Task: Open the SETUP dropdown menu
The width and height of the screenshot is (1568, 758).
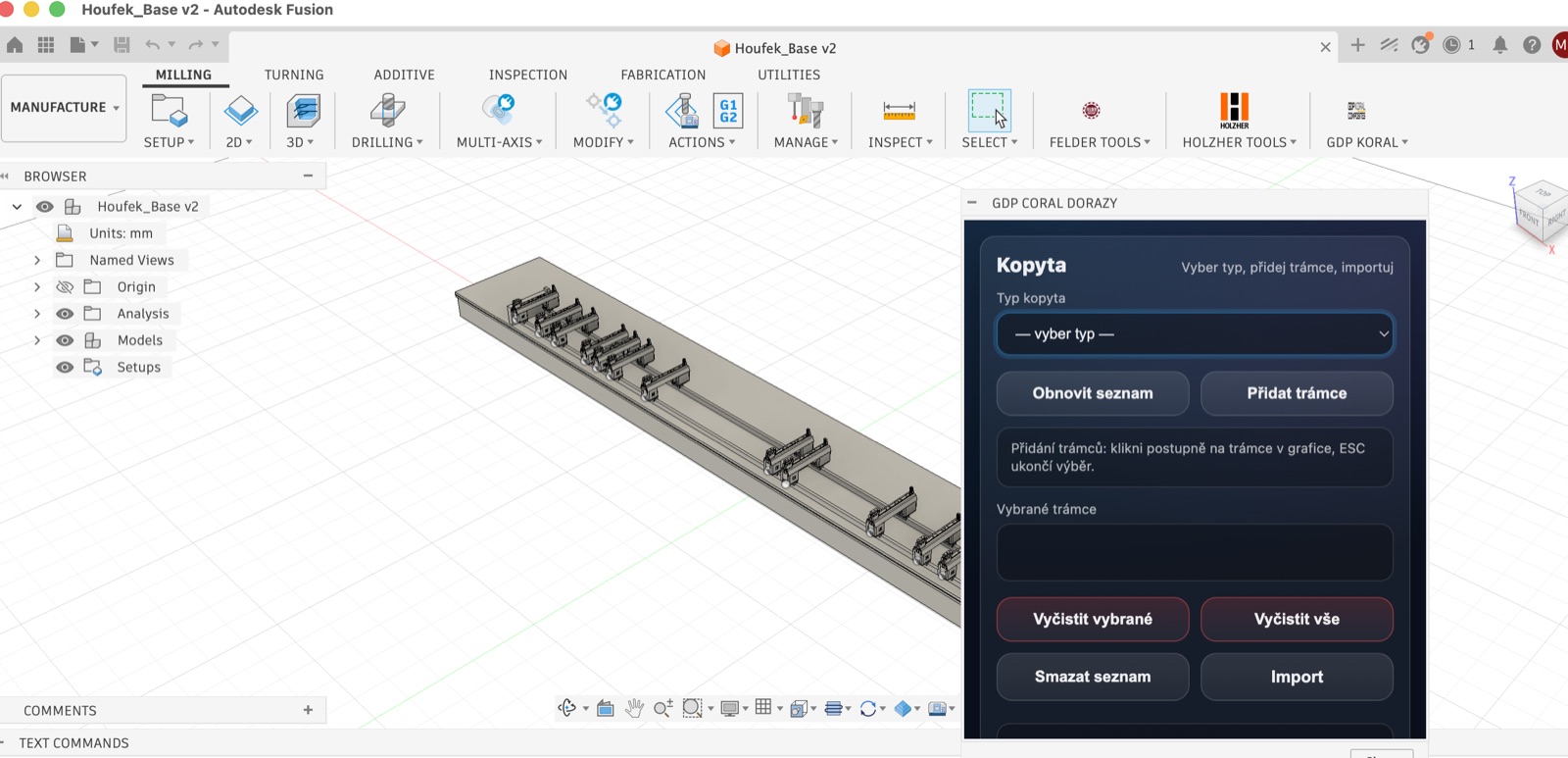Action: (169, 142)
